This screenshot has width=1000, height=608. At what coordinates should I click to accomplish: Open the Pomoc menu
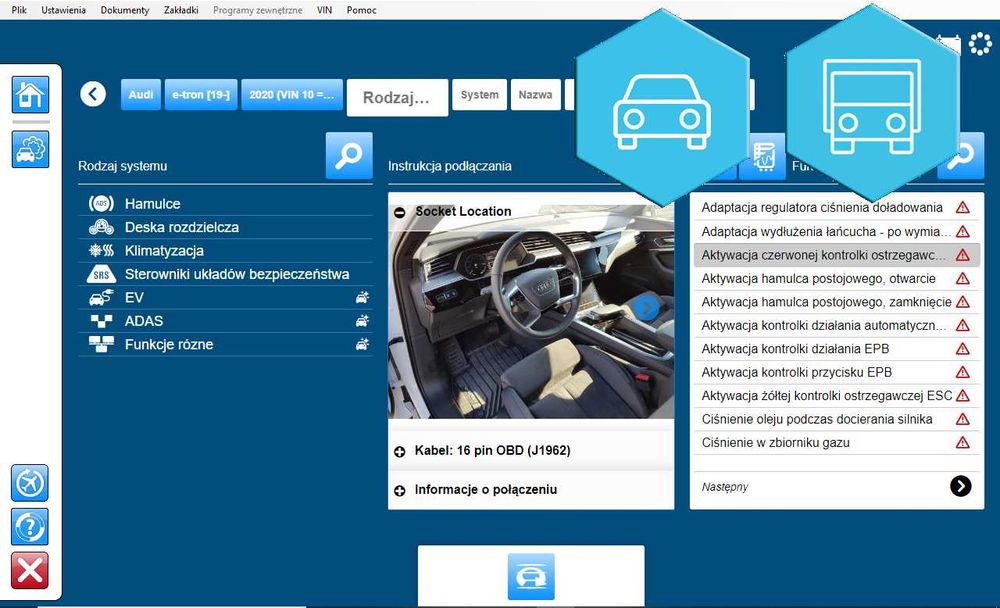(x=362, y=10)
